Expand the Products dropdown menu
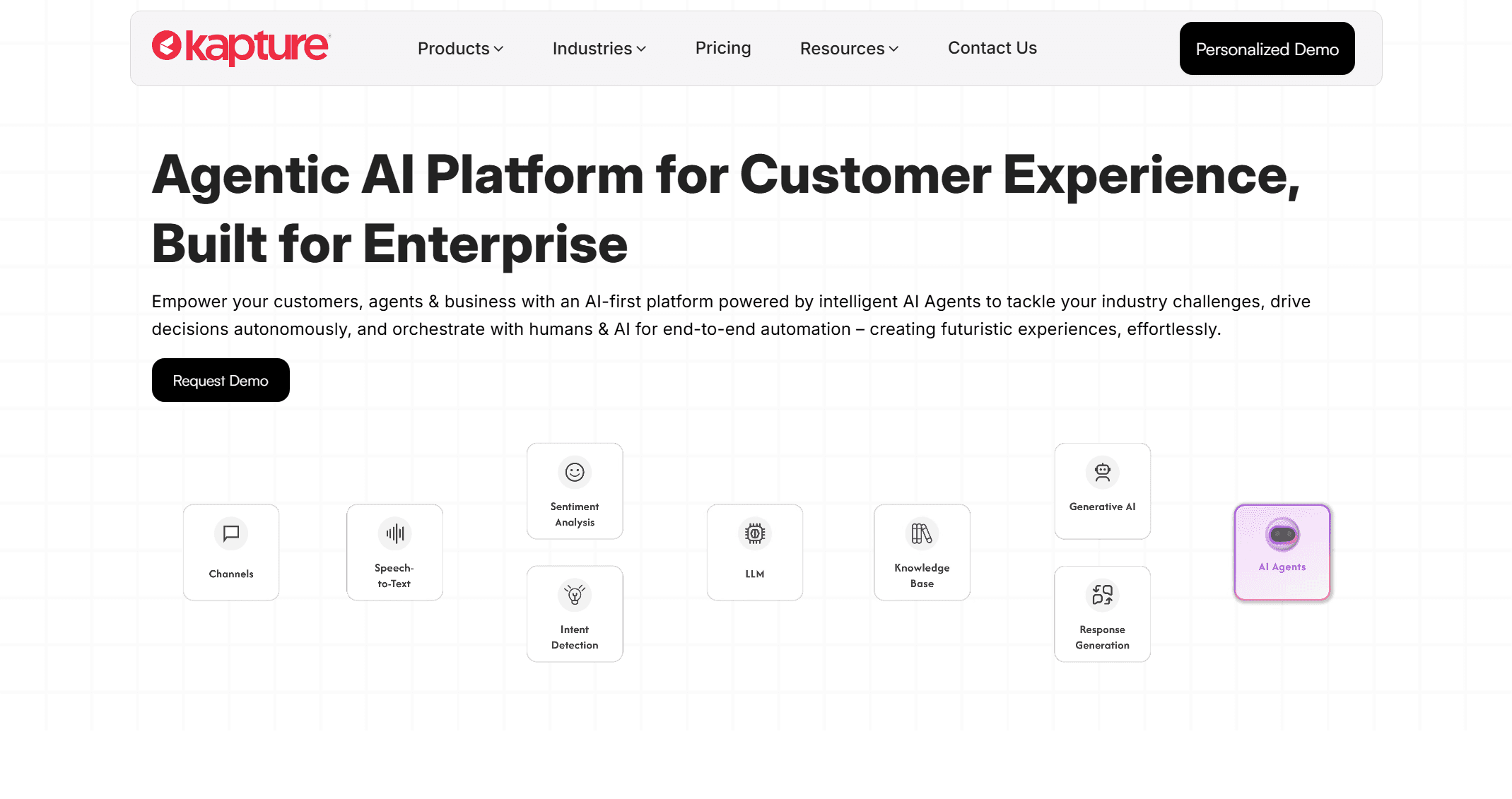This screenshot has width=1512, height=799. pos(460,49)
